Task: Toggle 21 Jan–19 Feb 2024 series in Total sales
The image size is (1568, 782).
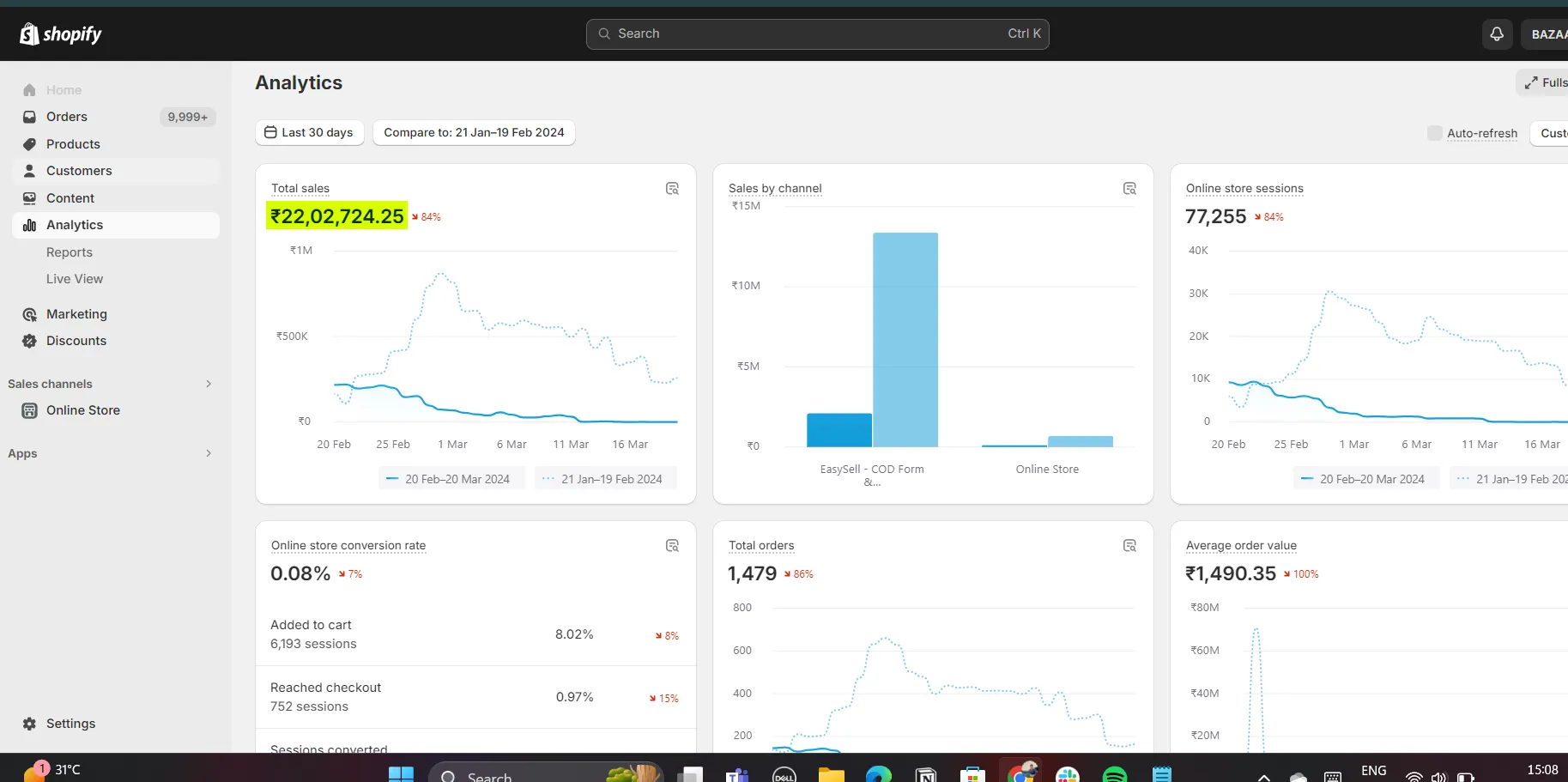Action: [604, 479]
